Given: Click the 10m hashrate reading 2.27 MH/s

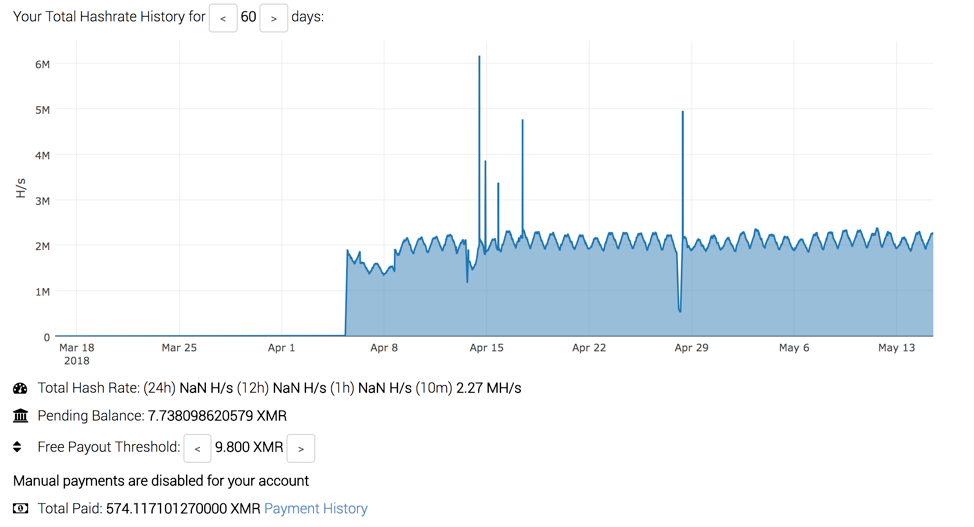Looking at the screenshot, I should click(488, 388).
